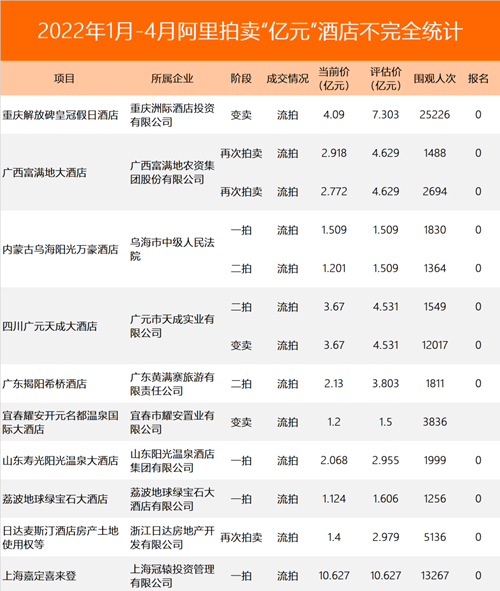Click the 阶段 column header
The height and width of the screenshot is (591, 500).
pos(241,78)
